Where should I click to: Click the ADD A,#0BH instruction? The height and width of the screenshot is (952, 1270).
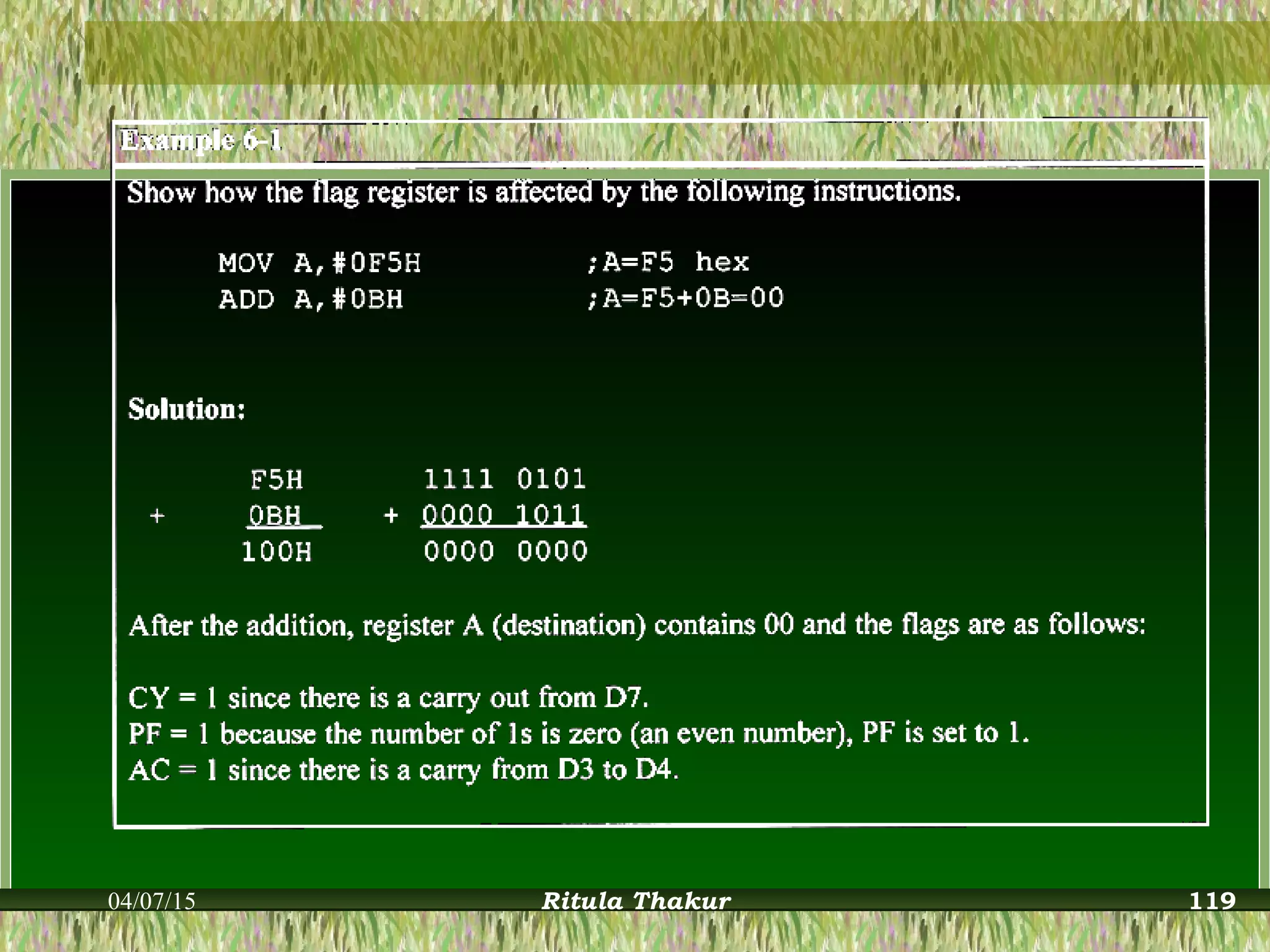pyautogui.click(x=311, y=299)
